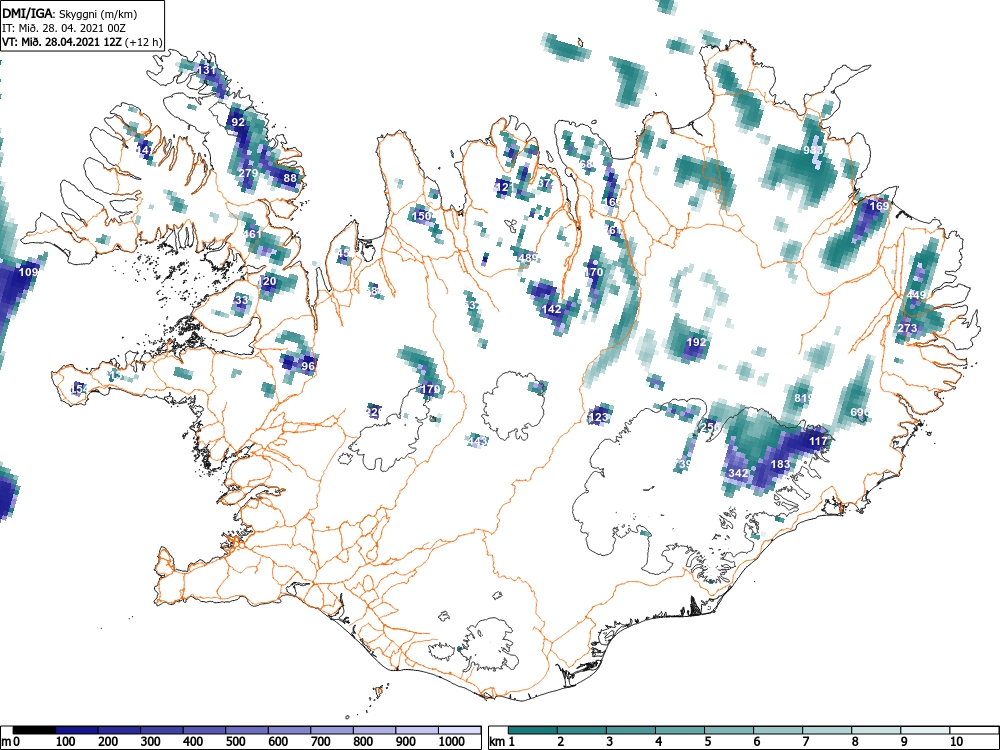Click the visibility value '696' on the map
This screenshot has width=1000, height=750.
click(860, 413)
